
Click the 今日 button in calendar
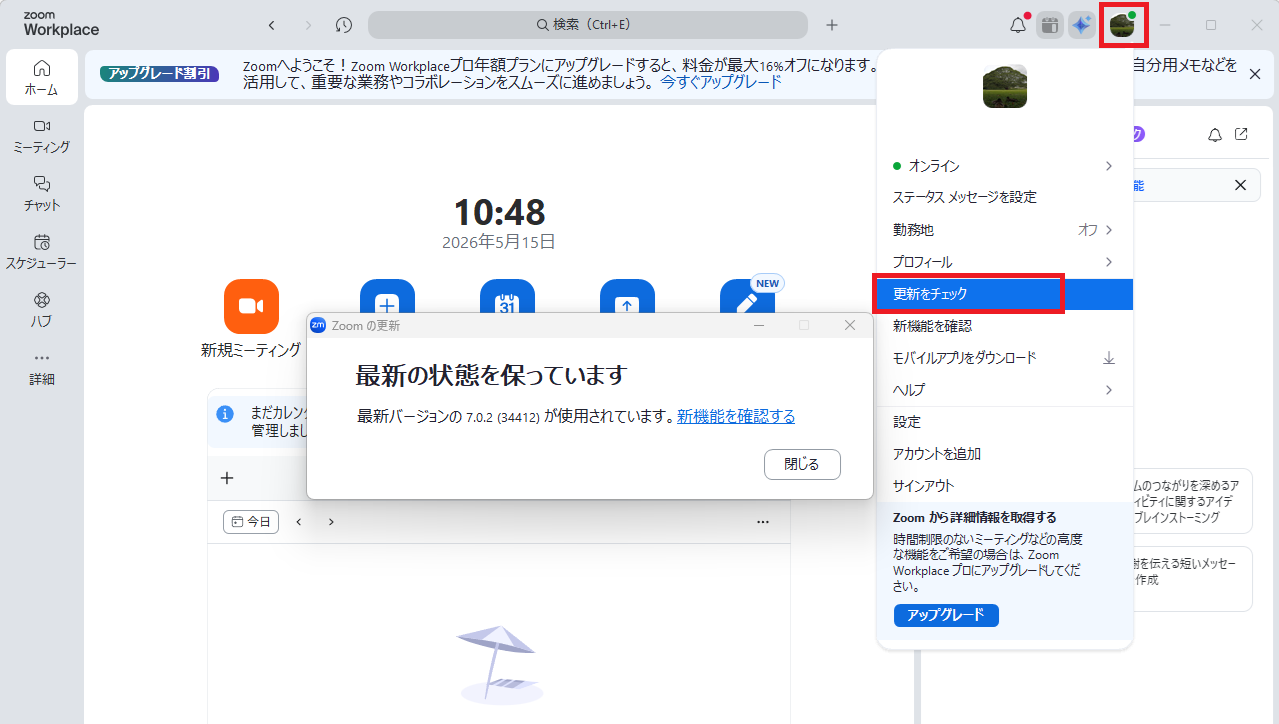point(251,522)
